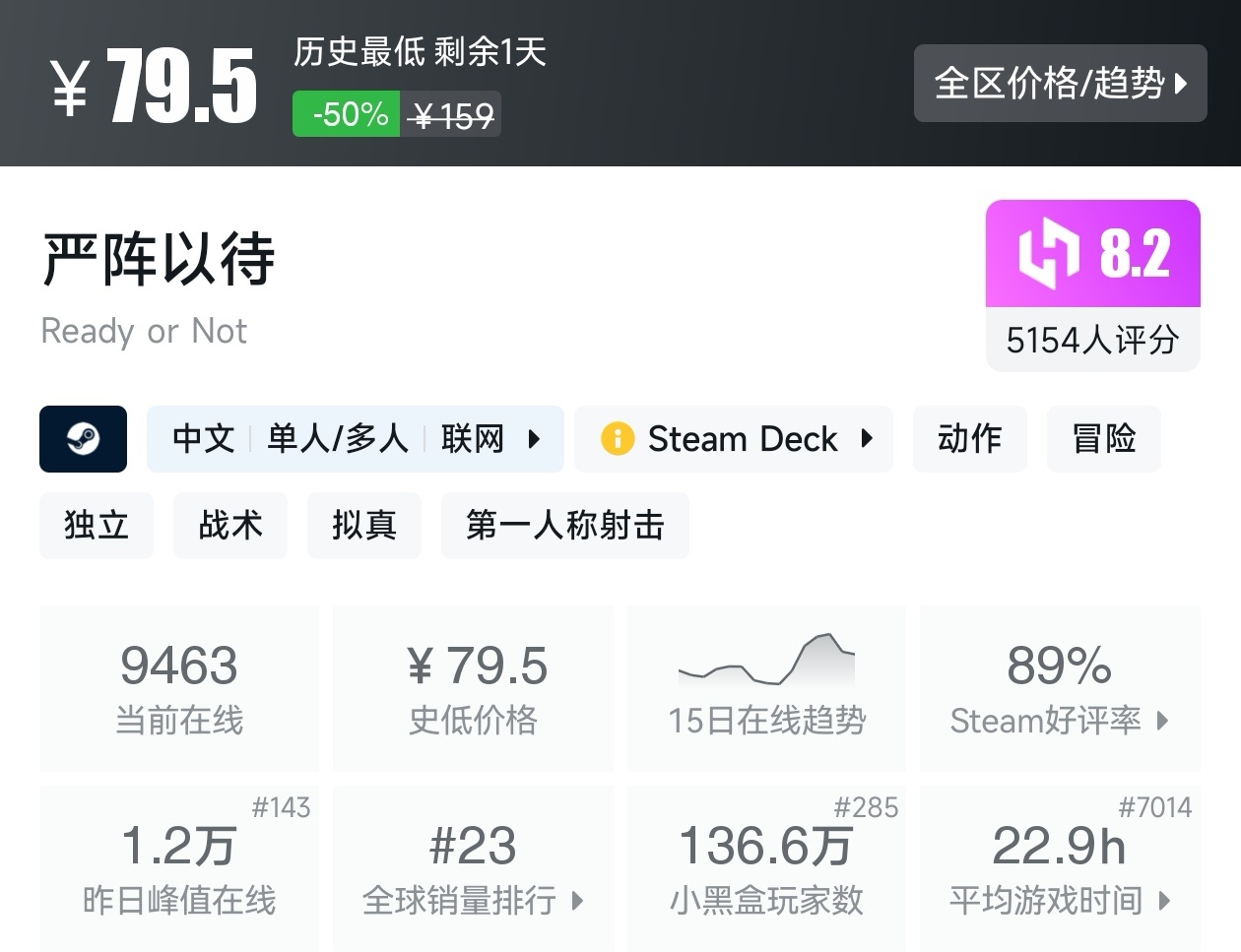Click the -50% discount badge

click(346, 113)
